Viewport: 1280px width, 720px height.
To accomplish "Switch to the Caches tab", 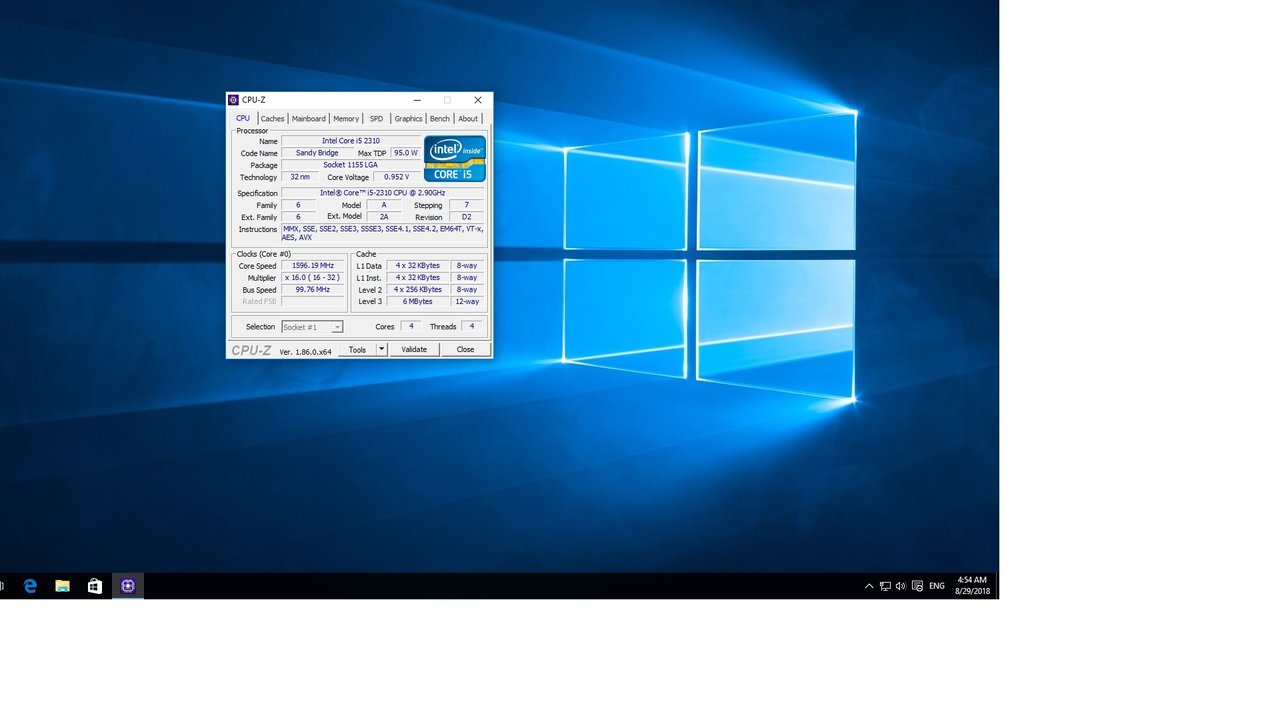I will [x=272, y=119].
